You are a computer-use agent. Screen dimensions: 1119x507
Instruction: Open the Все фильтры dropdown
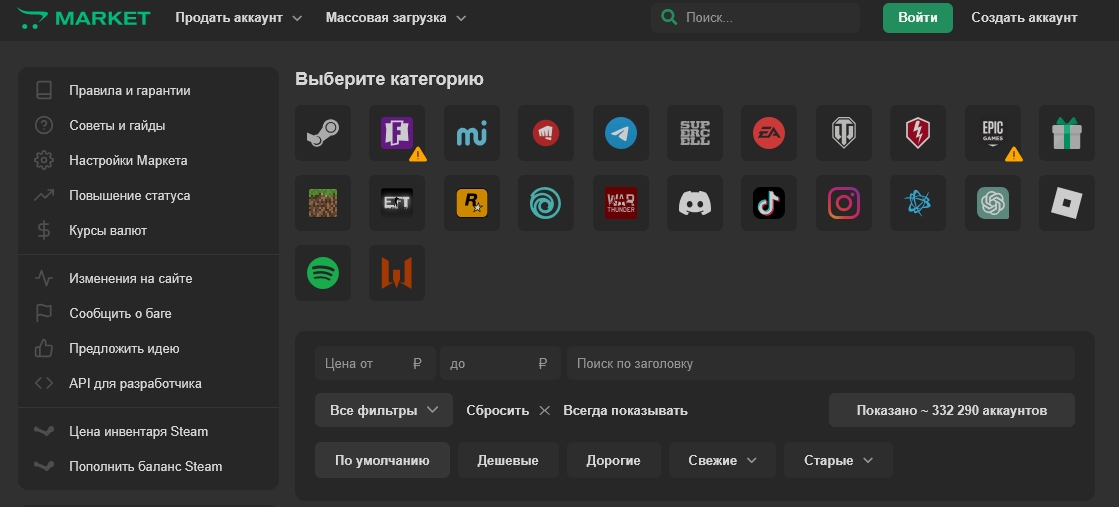384,411
